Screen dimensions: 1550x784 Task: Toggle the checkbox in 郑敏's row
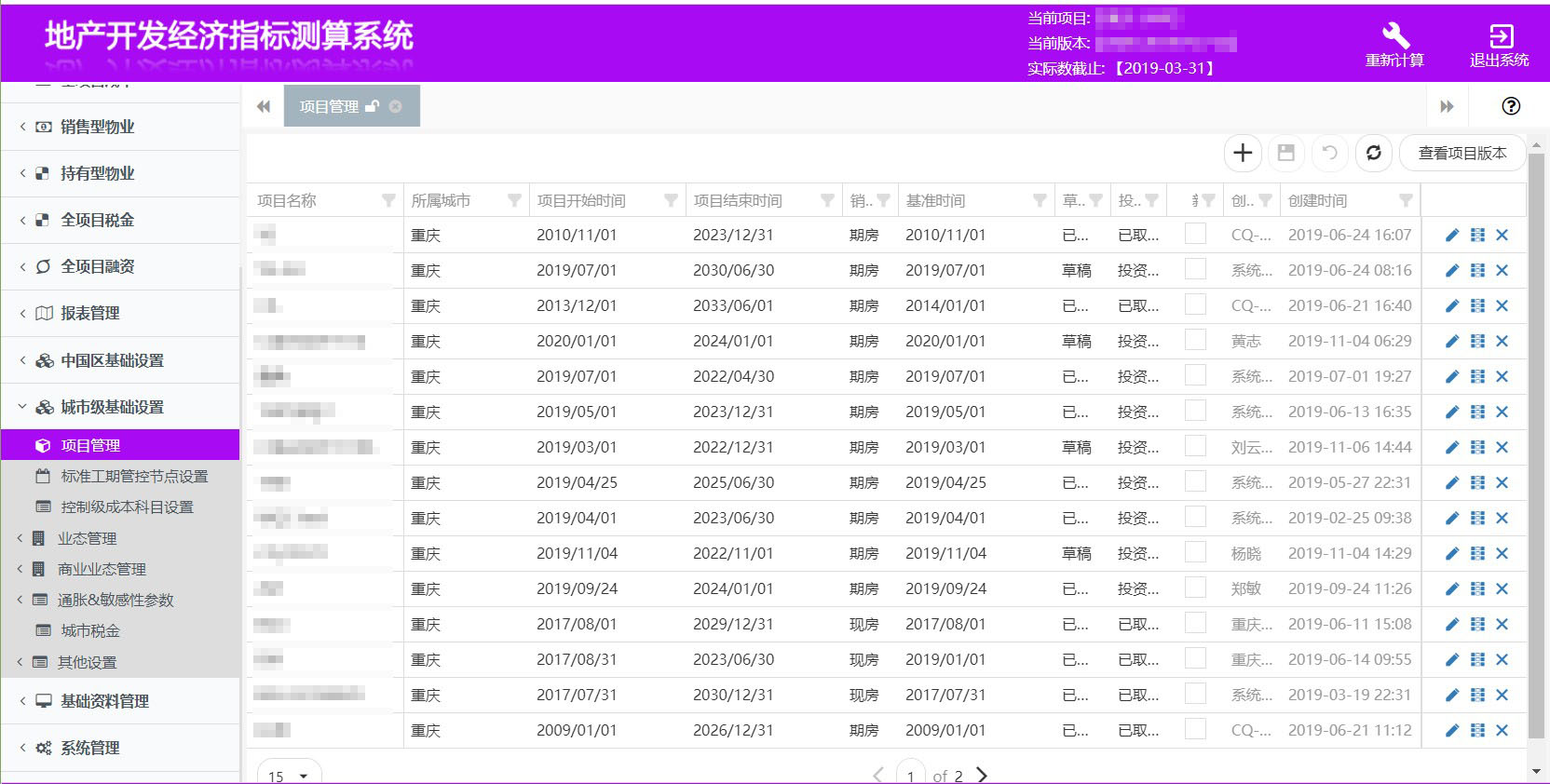[x=1195, y=588]
